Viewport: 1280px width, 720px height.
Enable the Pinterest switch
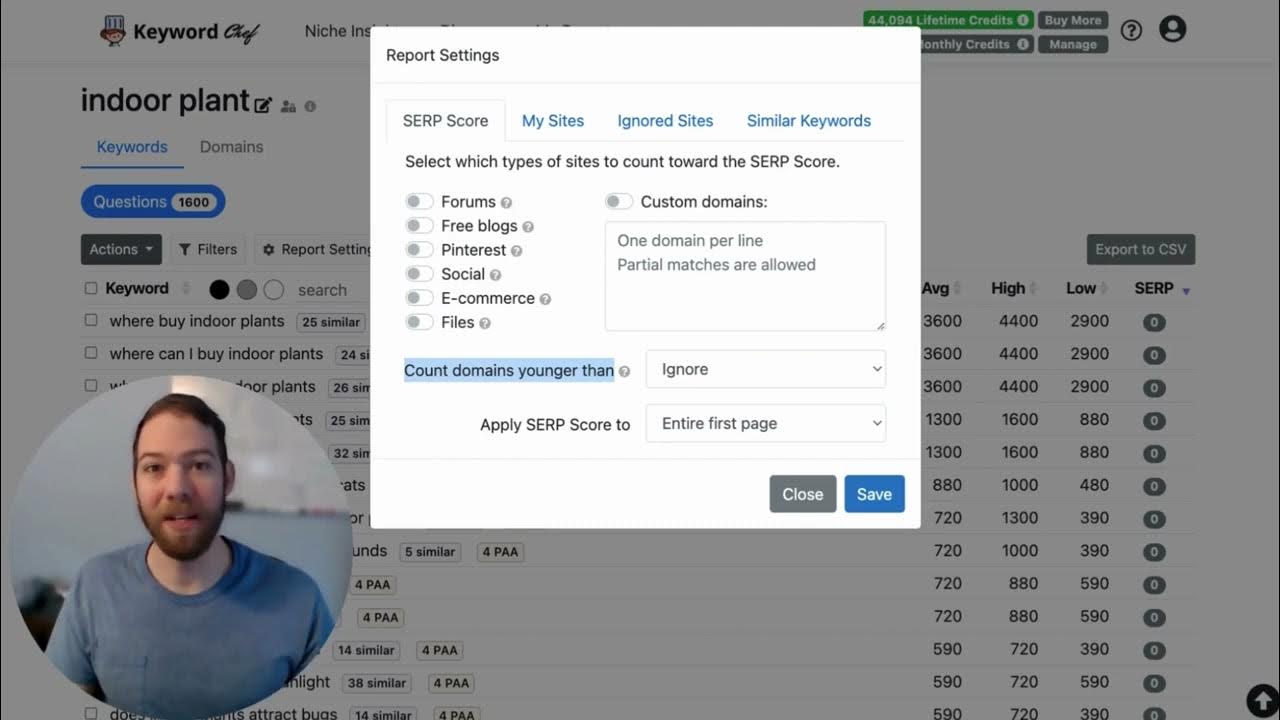click(x=419, y=250)
